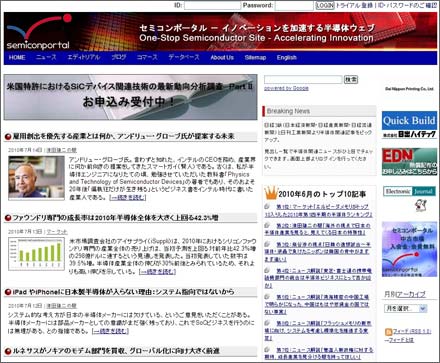The width and height of the screenshot is (440, 363).
Task: Click the 検索 search button
Action: (351, 79)
